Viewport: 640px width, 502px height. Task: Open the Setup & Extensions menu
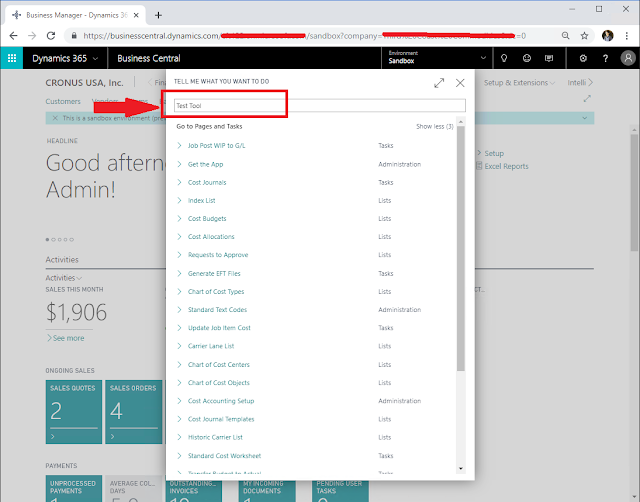[x=519, y=83]
